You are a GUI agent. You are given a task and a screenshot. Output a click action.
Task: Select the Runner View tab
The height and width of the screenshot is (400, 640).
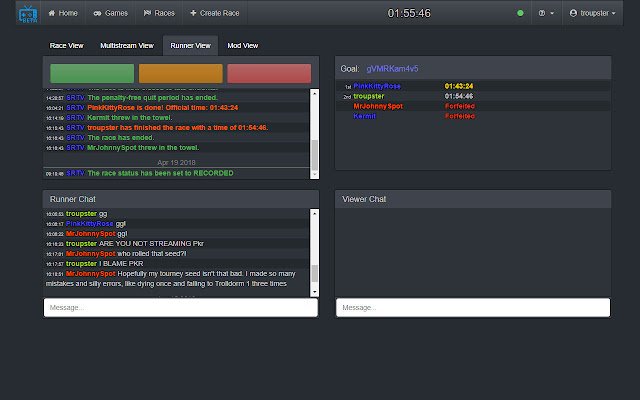point(191,45)
